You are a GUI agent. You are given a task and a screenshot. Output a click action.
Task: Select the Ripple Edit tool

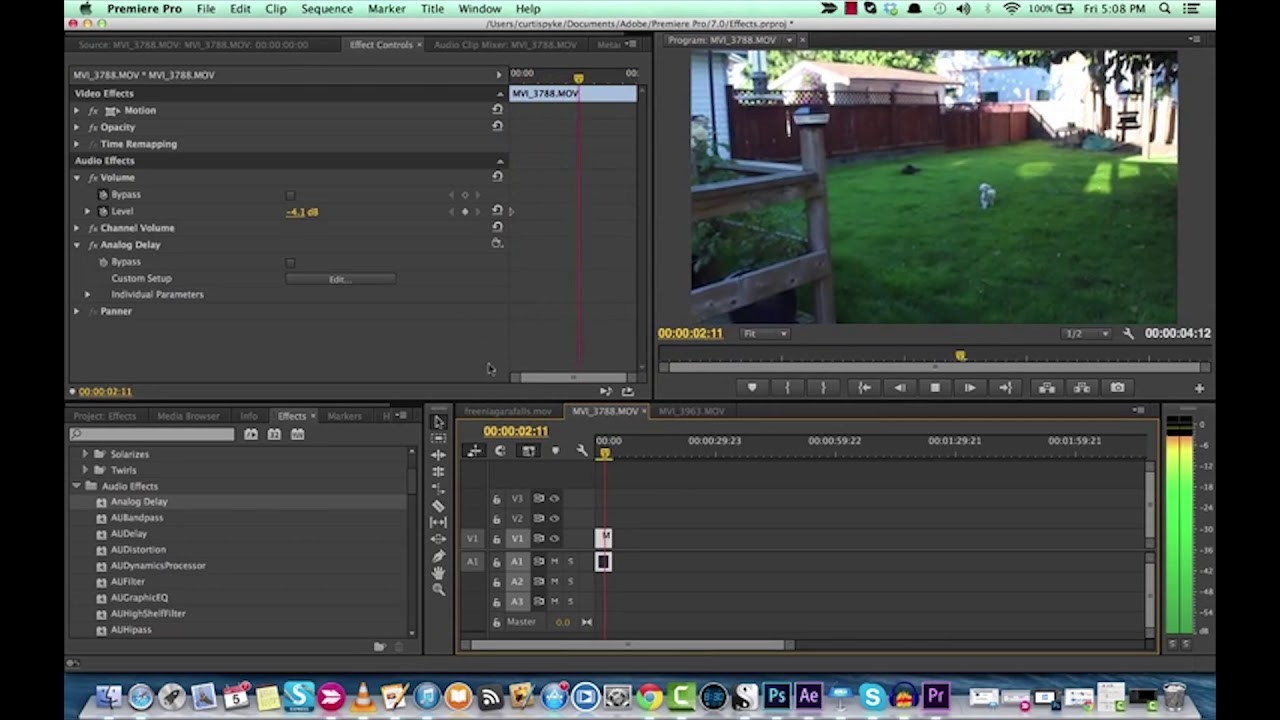438,455
